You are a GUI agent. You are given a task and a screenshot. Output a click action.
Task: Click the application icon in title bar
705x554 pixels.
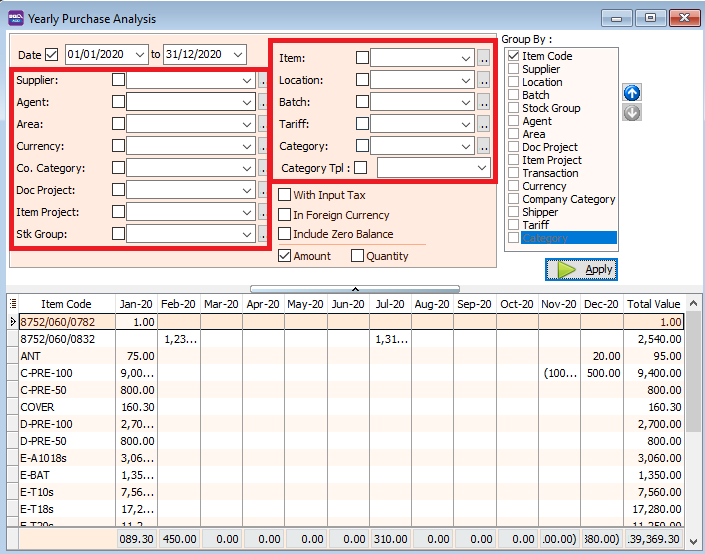(15, 18)
